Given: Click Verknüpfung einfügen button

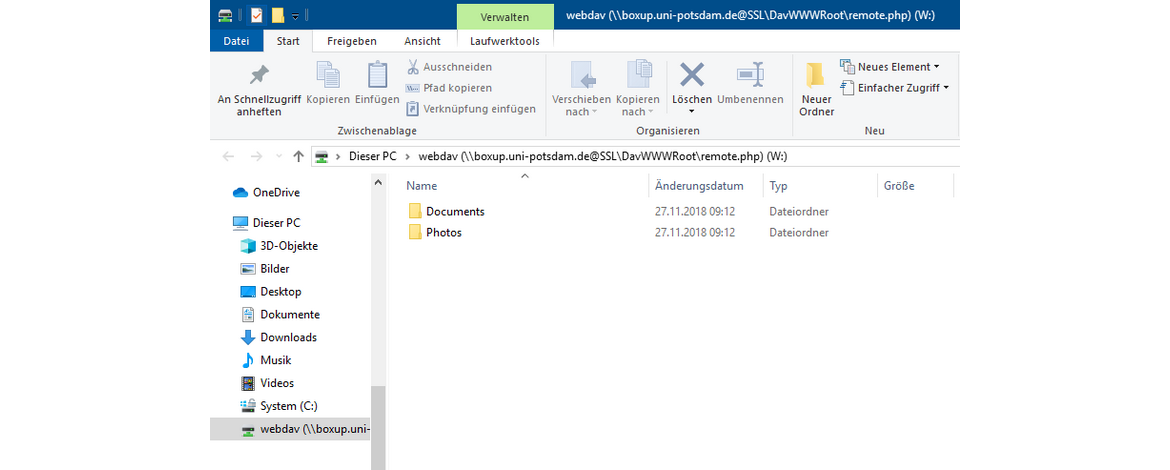Looking at the screenshot, I should tap(470, 109).
